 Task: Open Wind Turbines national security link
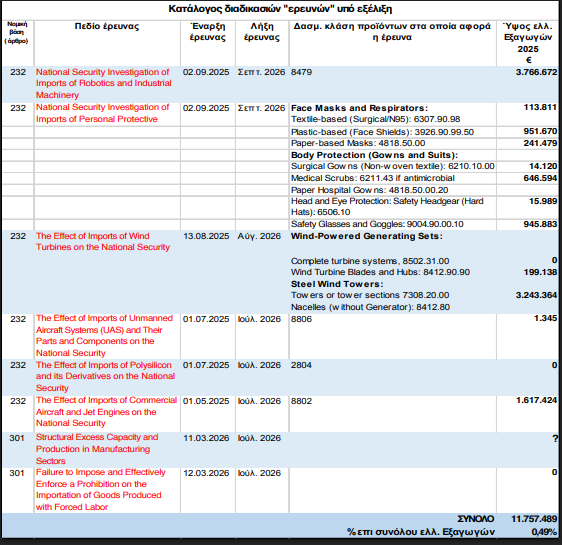coord(103,242)
